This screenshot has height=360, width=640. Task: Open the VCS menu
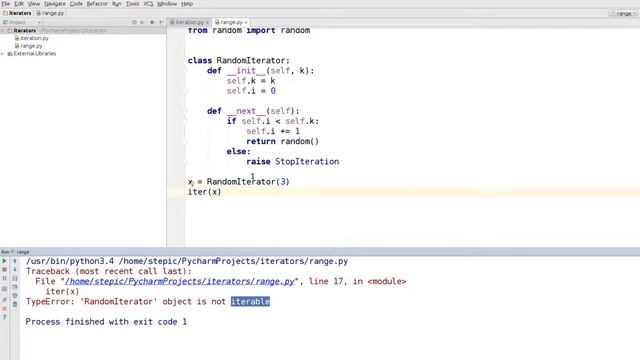(148, 4)
